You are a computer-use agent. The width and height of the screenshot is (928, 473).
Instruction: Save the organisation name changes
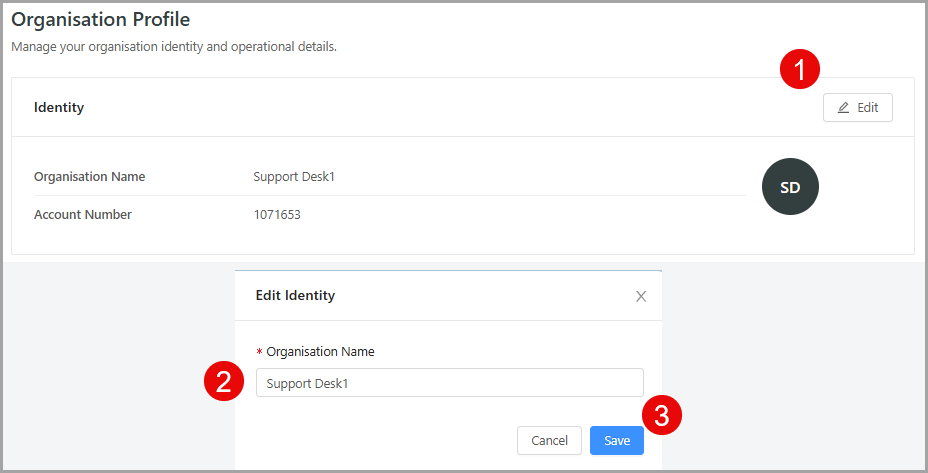click(x=617, y=440)
